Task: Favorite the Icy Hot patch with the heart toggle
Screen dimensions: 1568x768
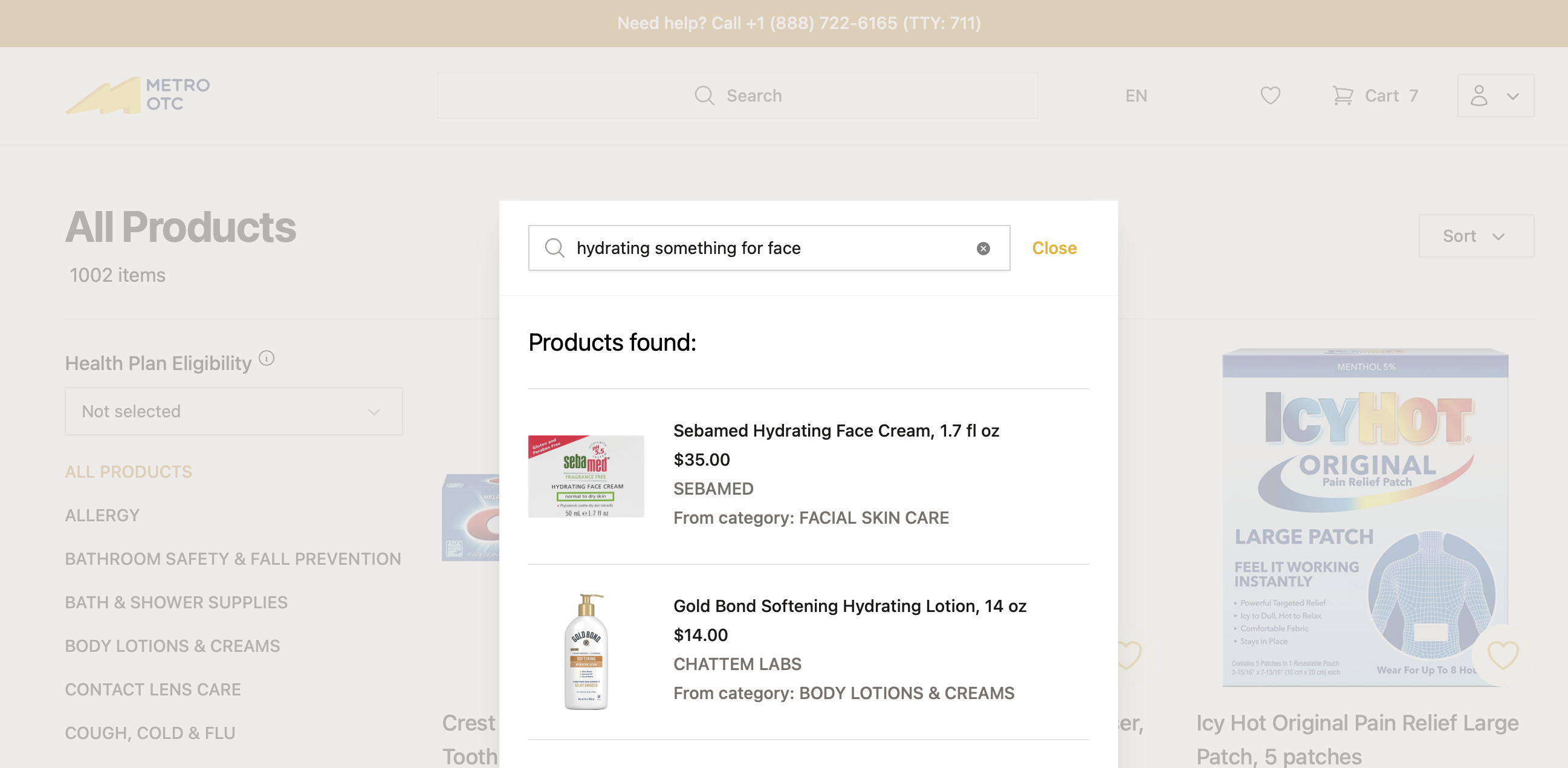Action: [x=1502, y=656]
